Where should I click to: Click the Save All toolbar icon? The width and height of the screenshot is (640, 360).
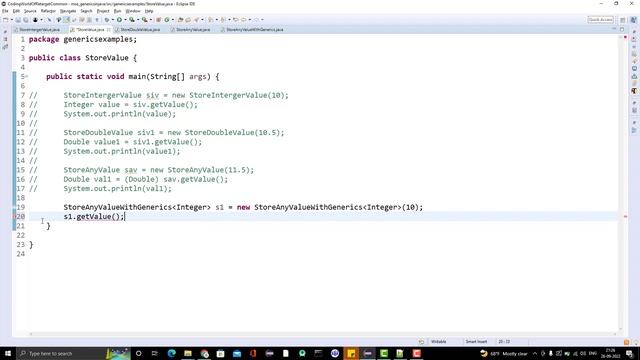(x=26, y=20)
